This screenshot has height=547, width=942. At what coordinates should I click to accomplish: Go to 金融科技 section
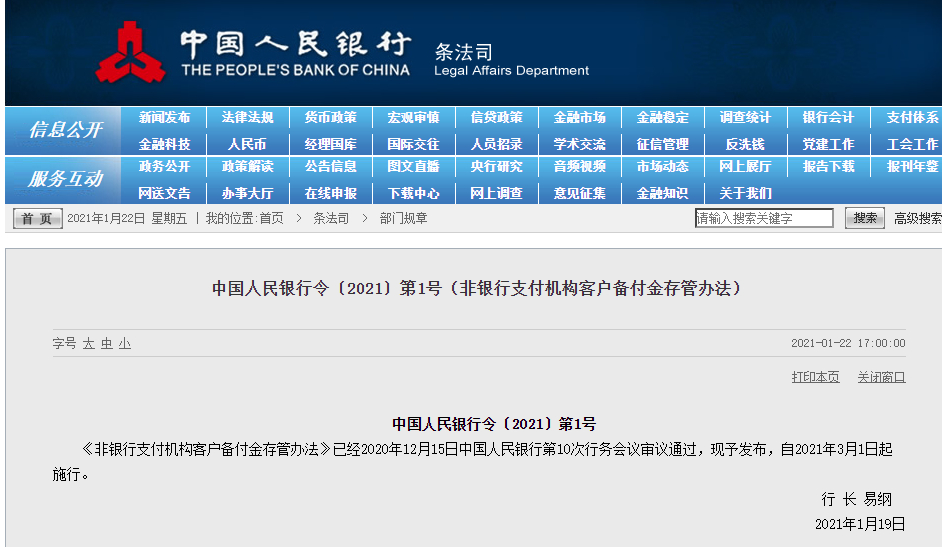[164, 144]
